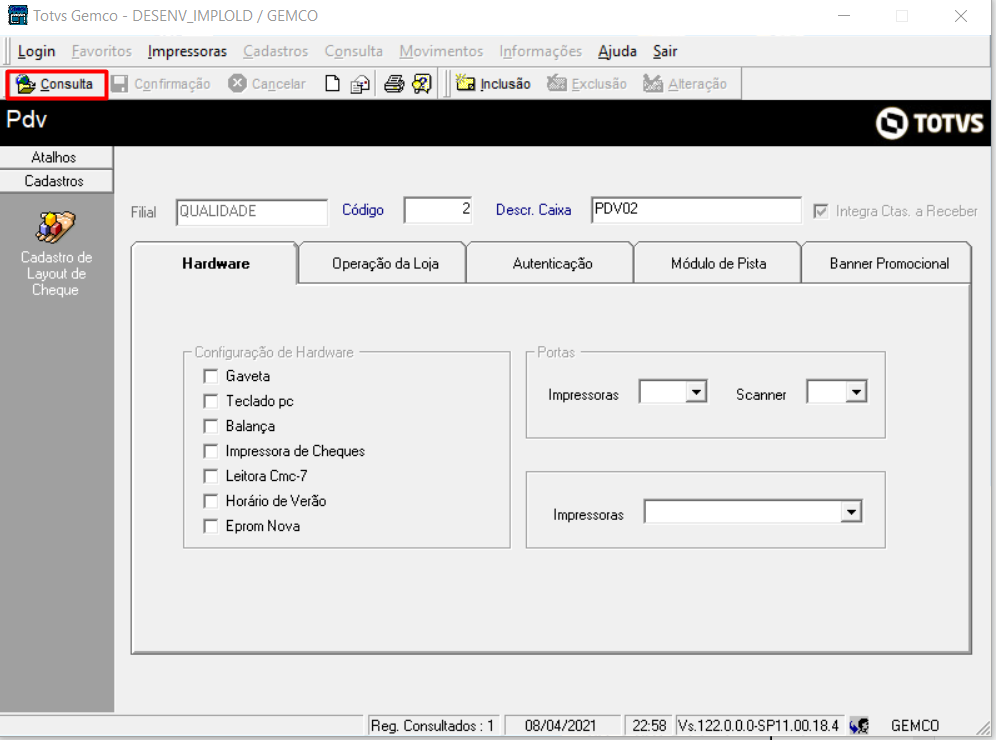Close the Totvs Gemco window
The image size is (996, 740).
(960, 16)
